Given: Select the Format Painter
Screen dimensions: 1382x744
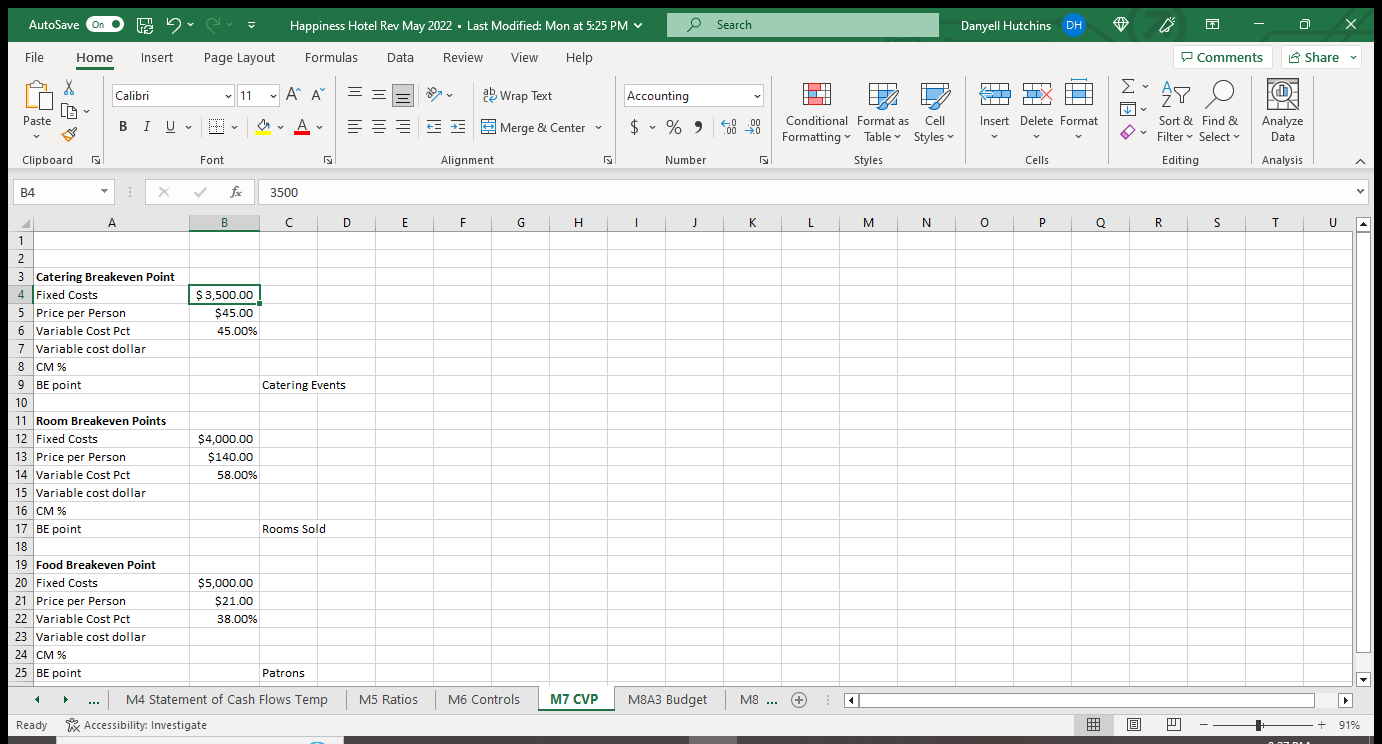Looking at the screenshot, I should (68, 134).
